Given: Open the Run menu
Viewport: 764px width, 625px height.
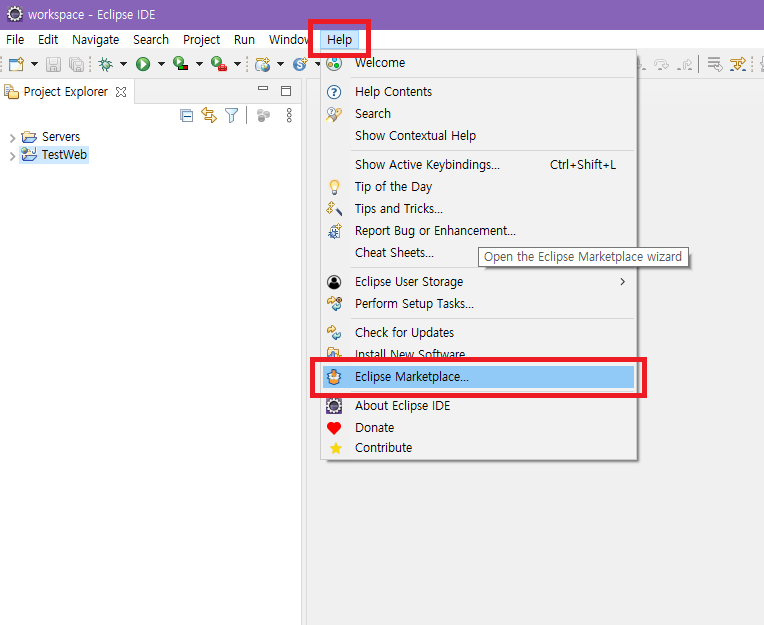Looking at the screenshot, I should (244, 39).
